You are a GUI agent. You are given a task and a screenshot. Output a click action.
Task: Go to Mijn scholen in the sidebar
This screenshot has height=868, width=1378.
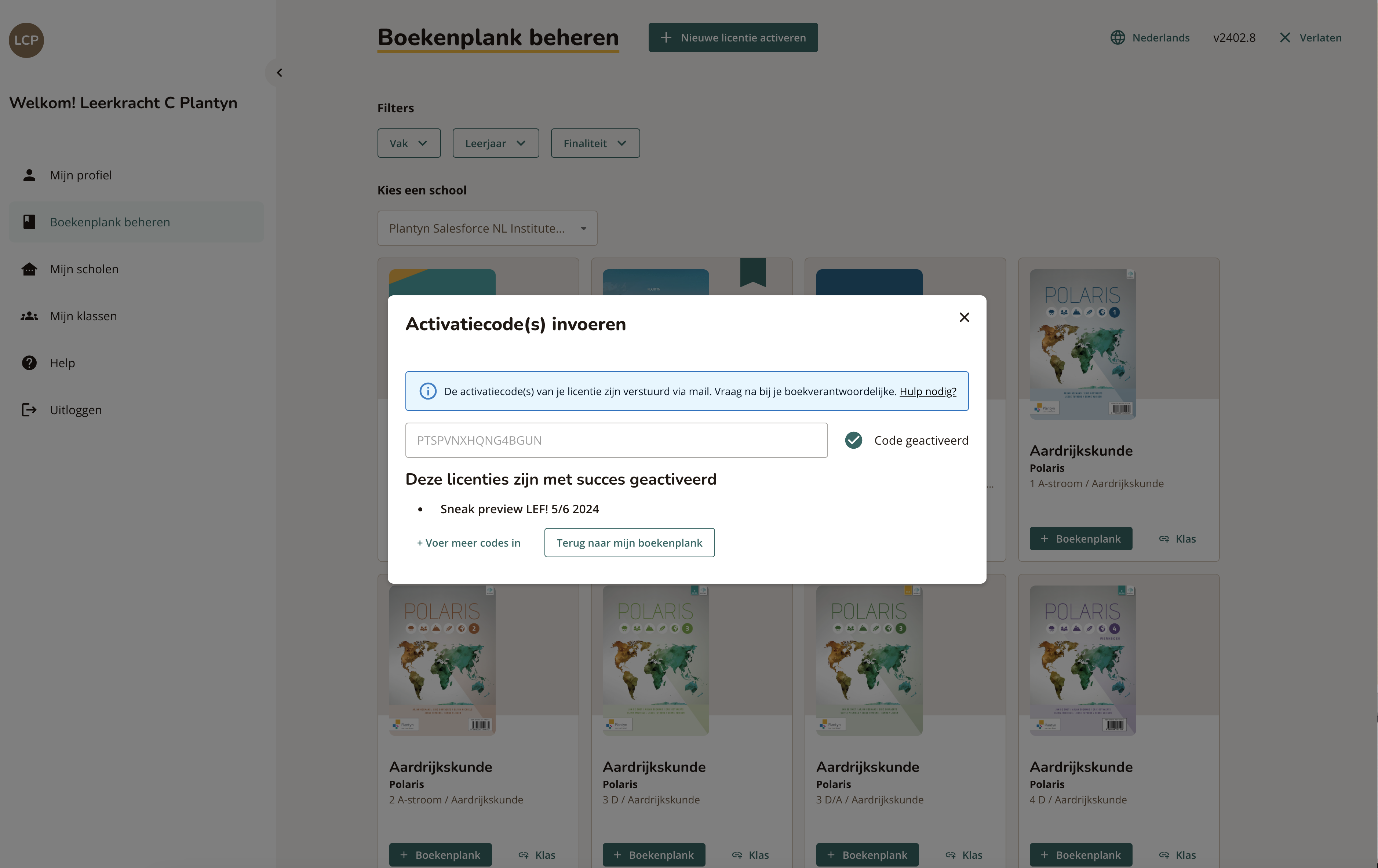84,269
